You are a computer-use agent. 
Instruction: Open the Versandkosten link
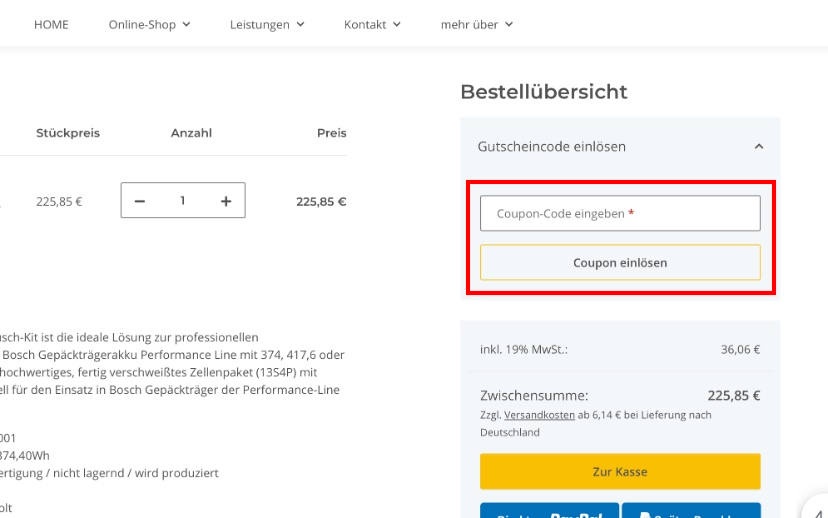tap(539, 415)
